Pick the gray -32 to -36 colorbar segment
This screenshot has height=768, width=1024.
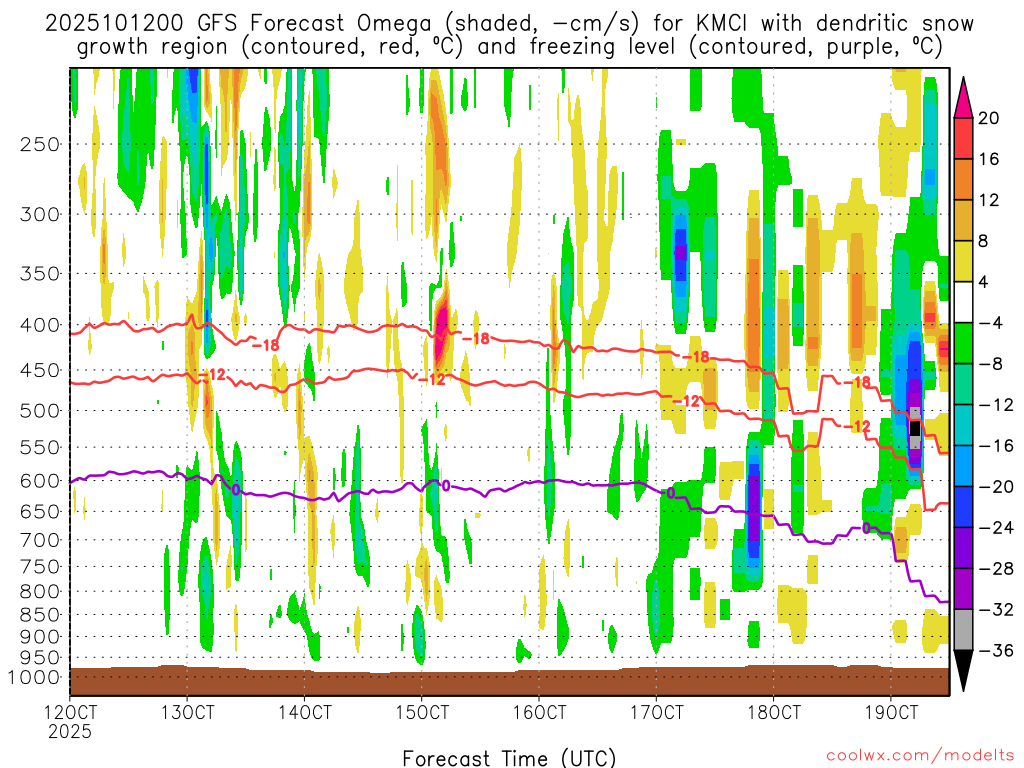pos(964,630)
